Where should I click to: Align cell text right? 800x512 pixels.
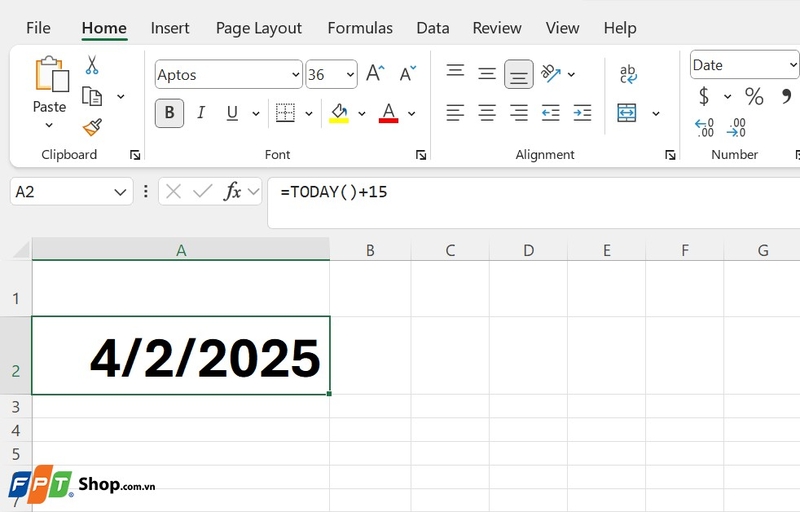coord(519,112)
